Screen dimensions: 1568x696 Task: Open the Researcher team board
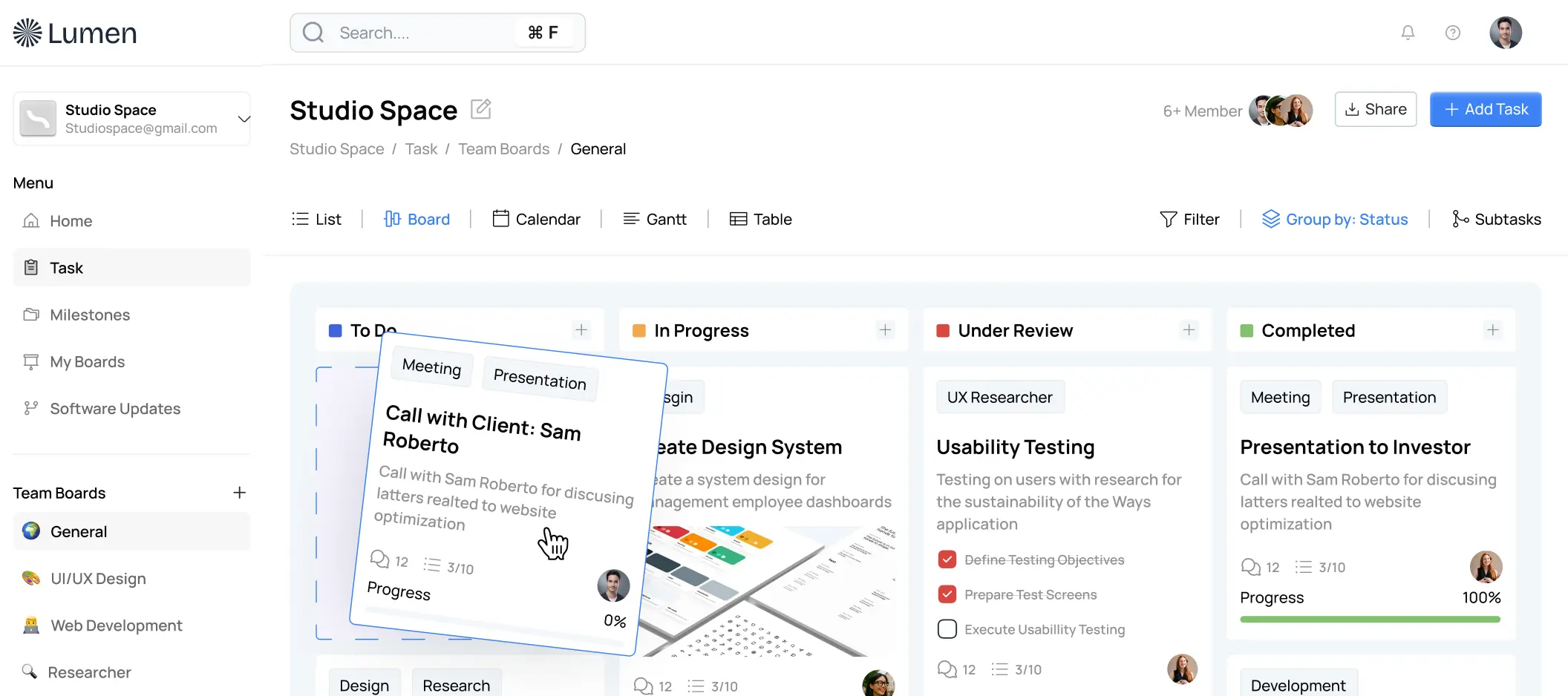[88, 672]
